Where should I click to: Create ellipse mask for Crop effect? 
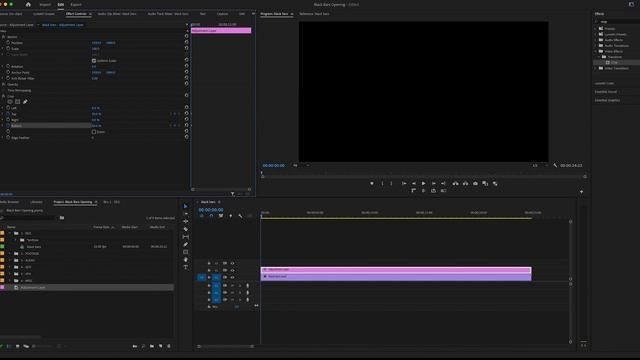[10, 102]
